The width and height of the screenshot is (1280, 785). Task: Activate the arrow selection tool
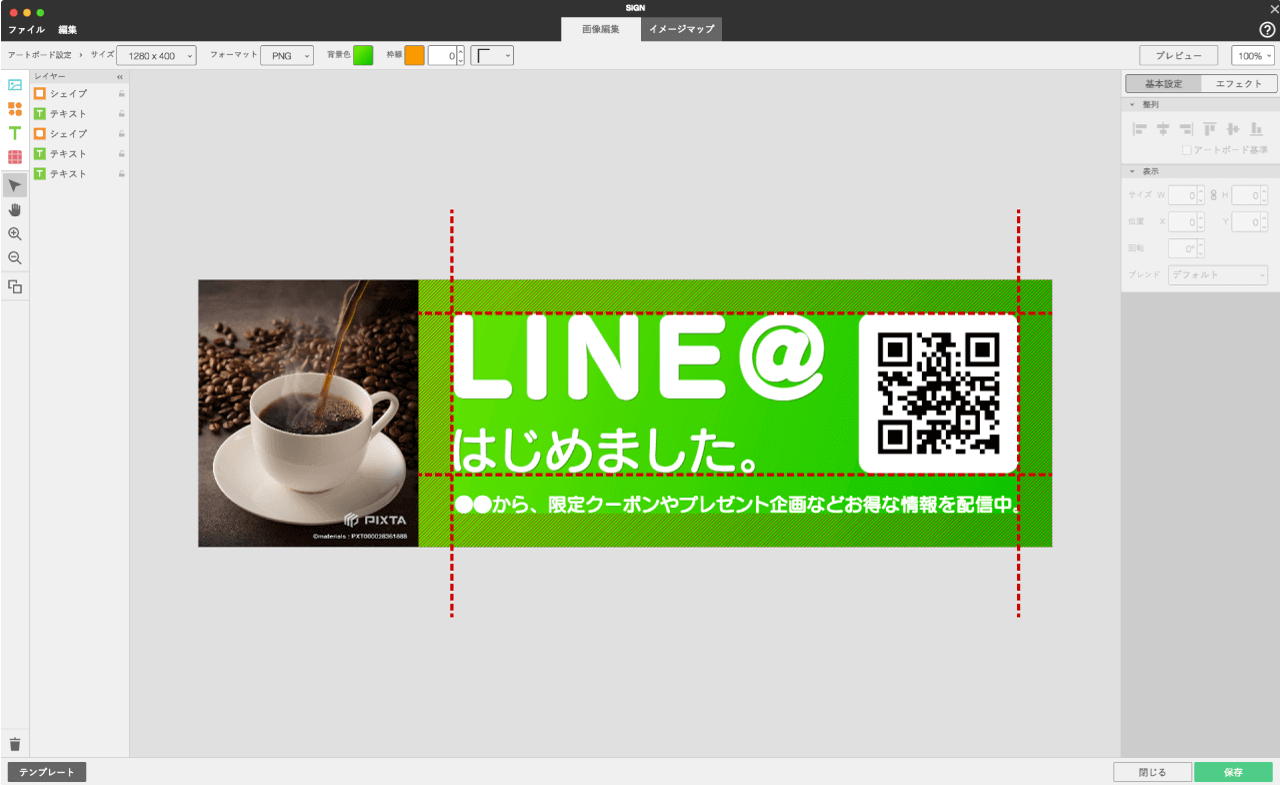click(x=15, y=185)
